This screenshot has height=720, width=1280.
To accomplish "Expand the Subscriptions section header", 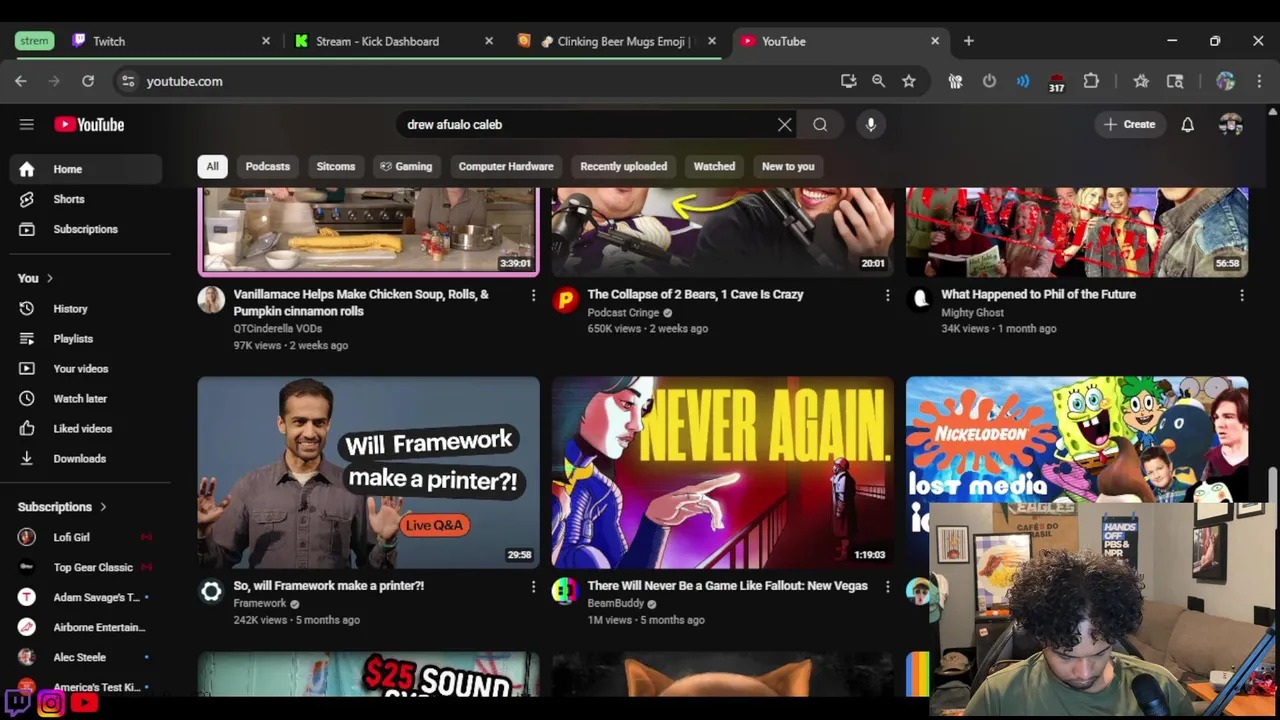I will coord(62,507).
